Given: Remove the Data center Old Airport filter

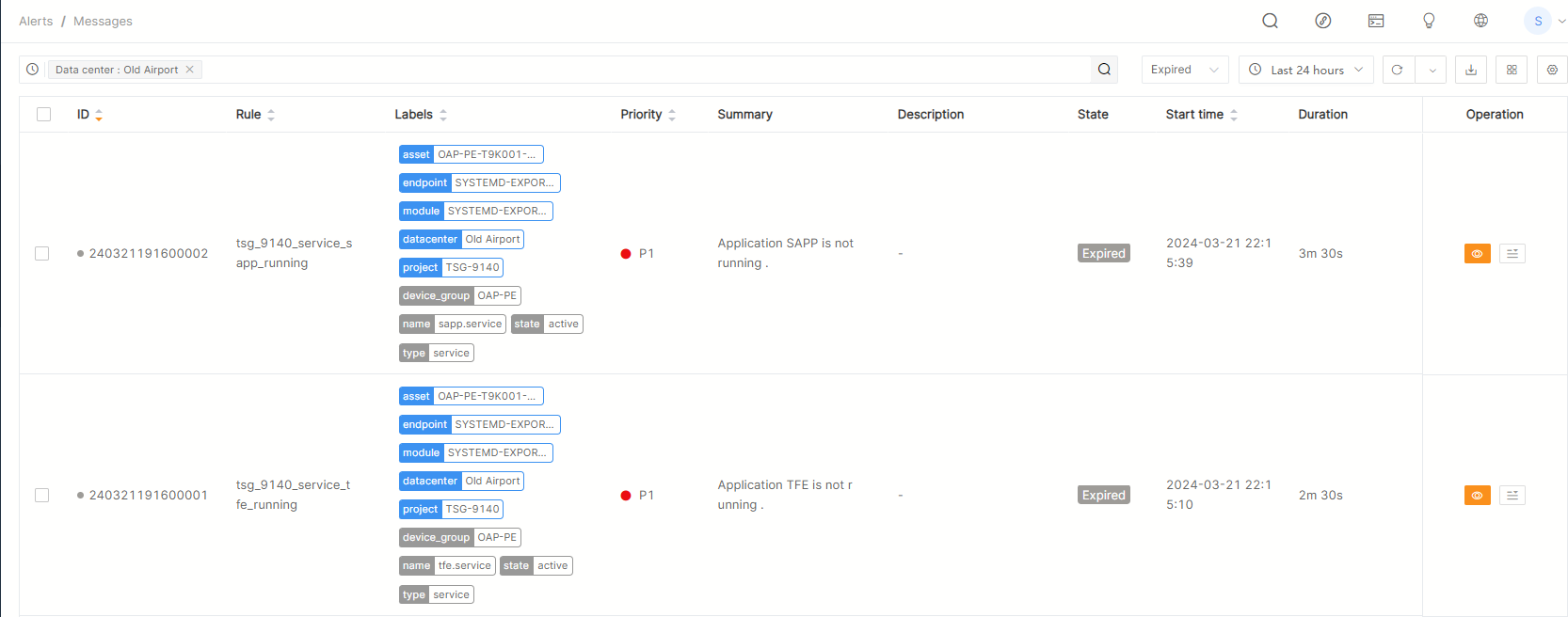Looking at the screenshot, I should (x=190, y=70).
